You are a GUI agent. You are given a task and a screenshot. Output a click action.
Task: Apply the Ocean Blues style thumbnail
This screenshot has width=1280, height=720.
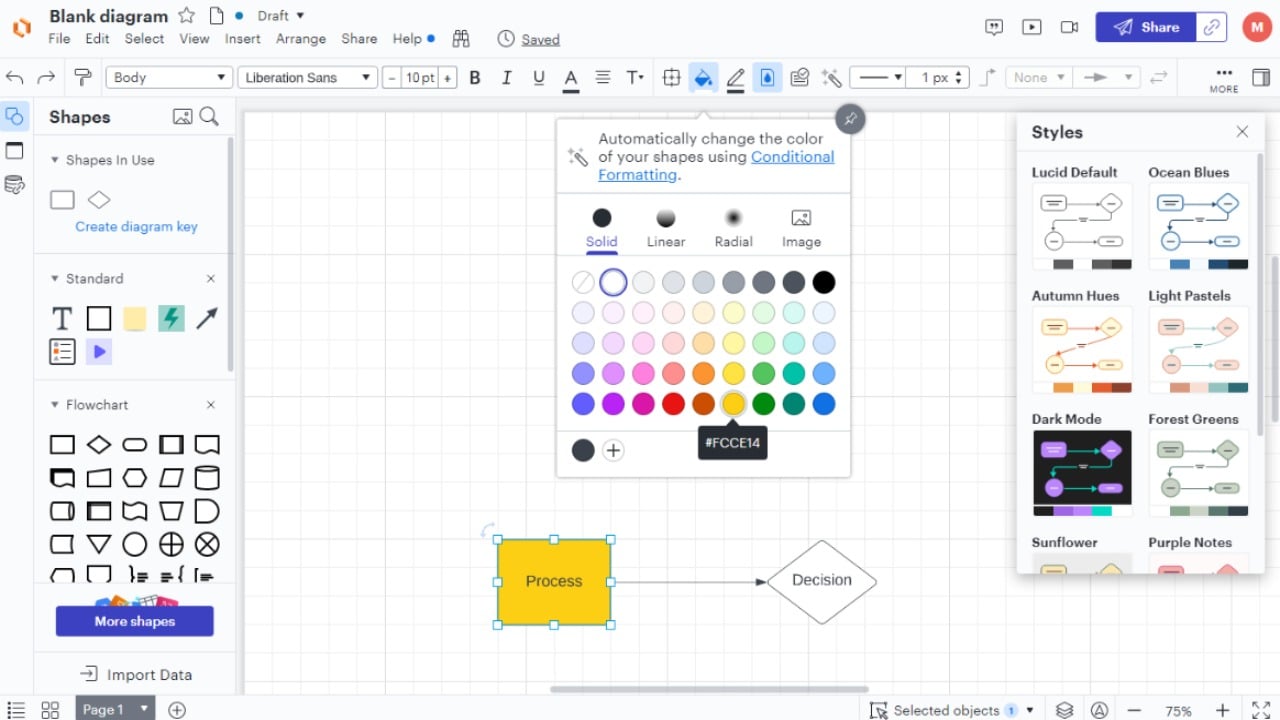[1198, 226]
